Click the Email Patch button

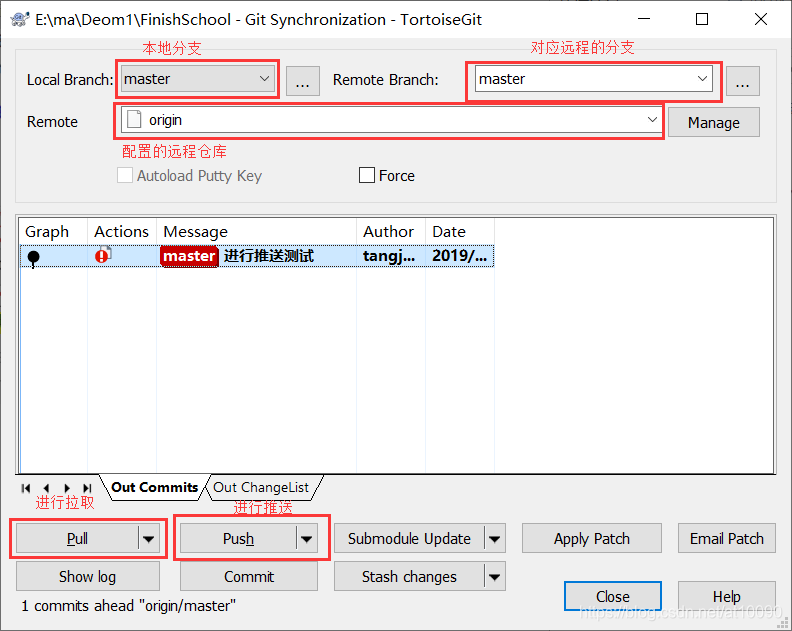727,539
